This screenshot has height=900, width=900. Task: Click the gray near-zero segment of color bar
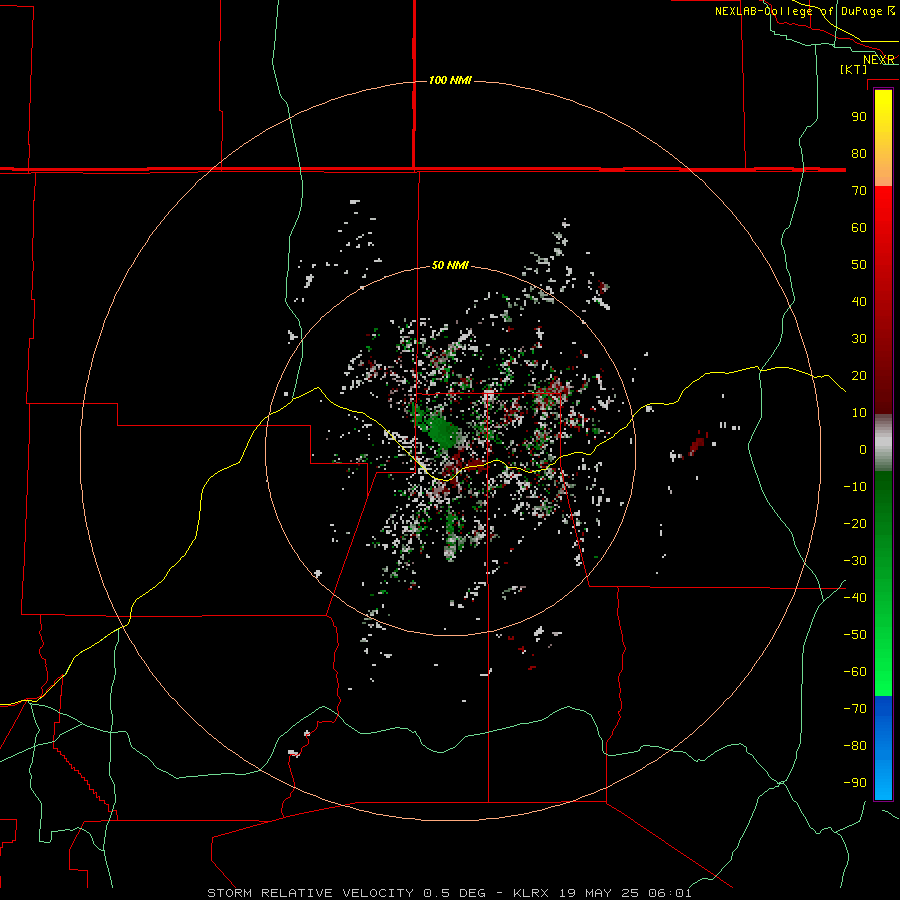(883, 443)
